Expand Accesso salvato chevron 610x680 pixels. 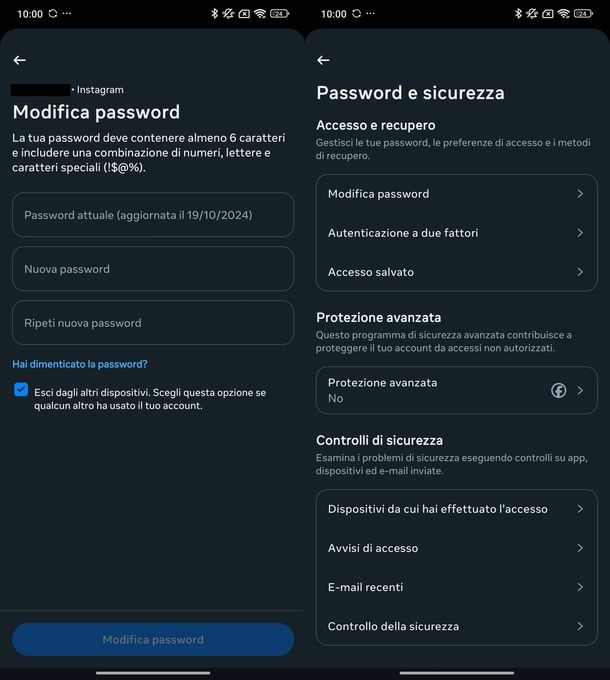(580, 272)
